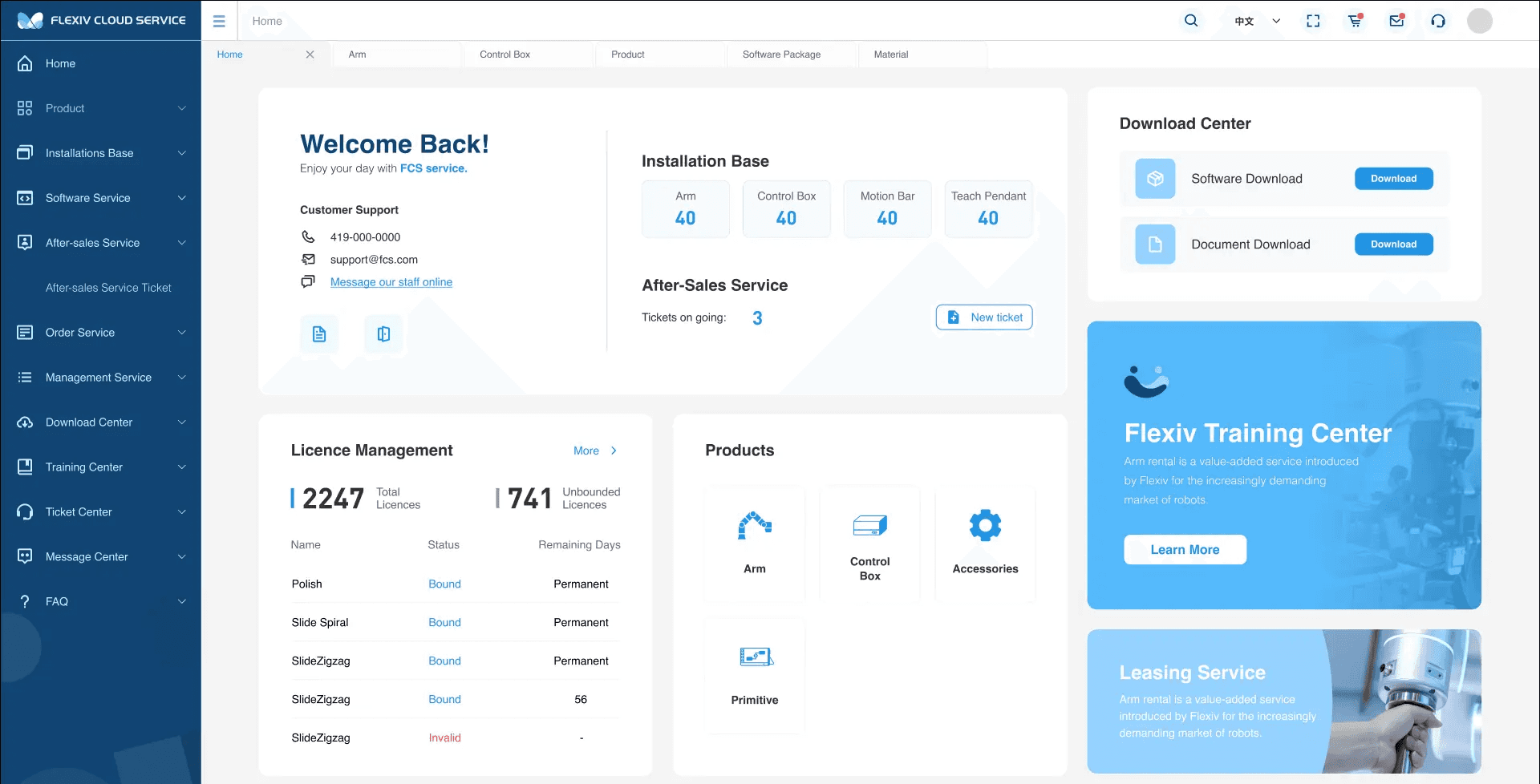Switch to the Material tab
Screen dimensions: 1540x784
(x=922, y=55)
